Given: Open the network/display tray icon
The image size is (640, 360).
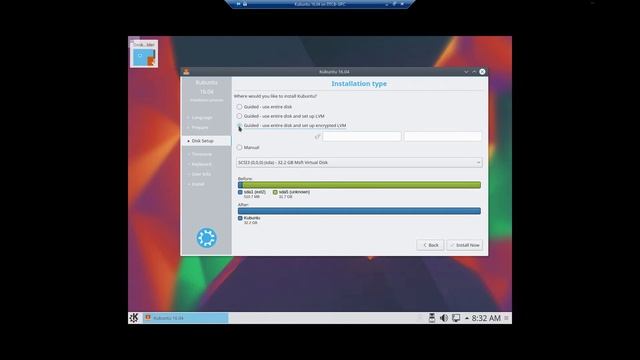Looking at the screenshot, I should click(x=456, y=318).
